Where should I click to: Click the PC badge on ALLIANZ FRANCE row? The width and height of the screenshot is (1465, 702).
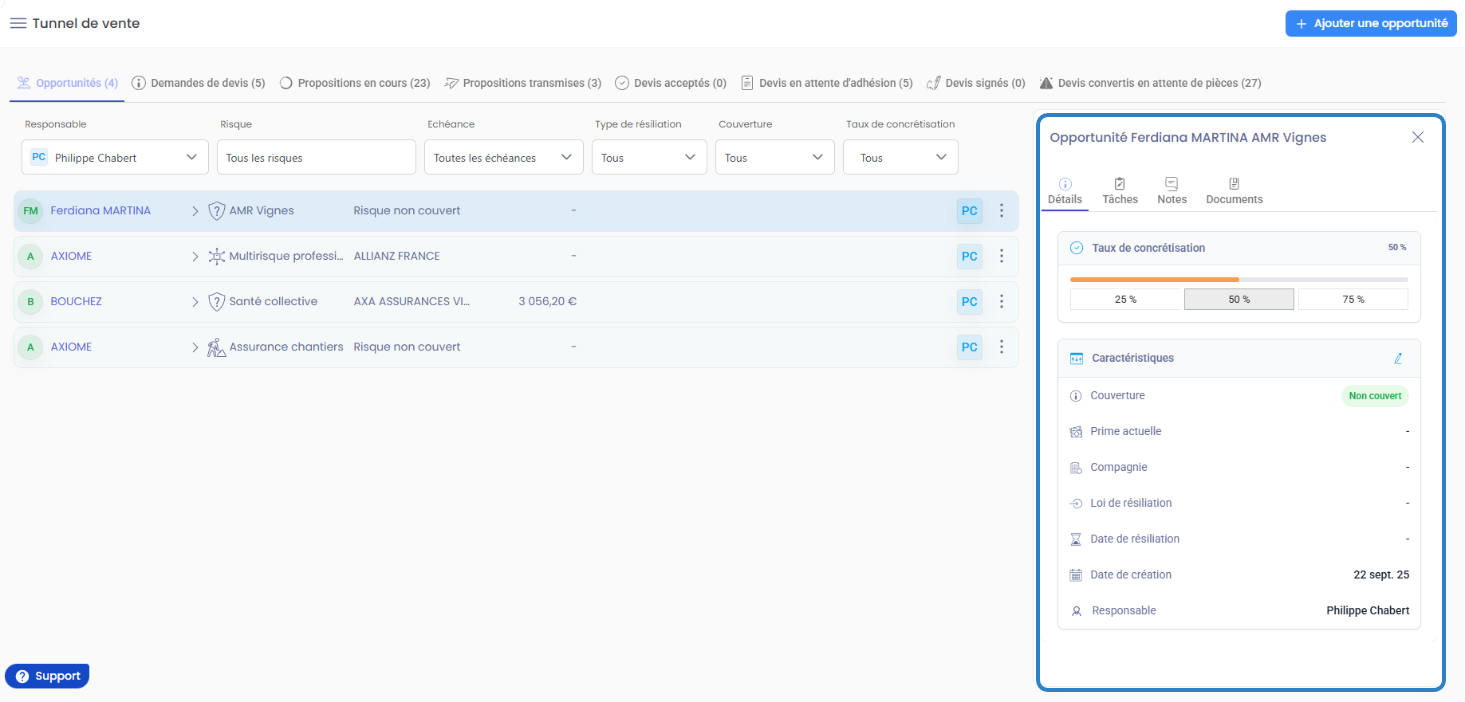click(x=969, y=256)
